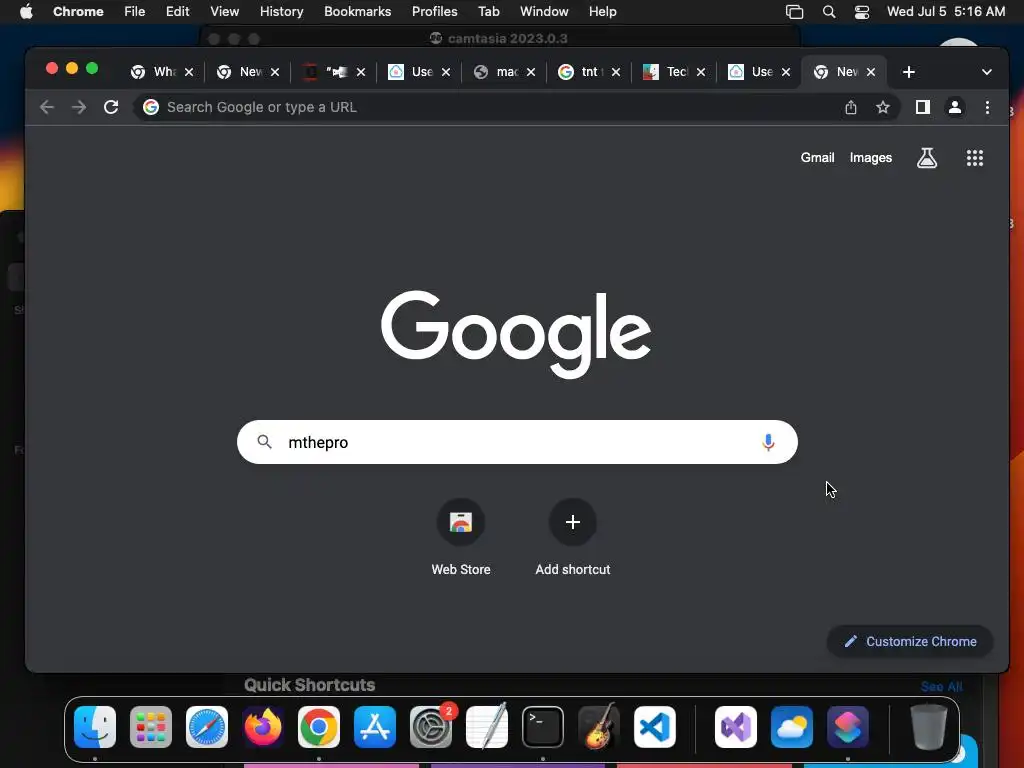Reload the current page
1024x768 pixels.
point(111,107)
